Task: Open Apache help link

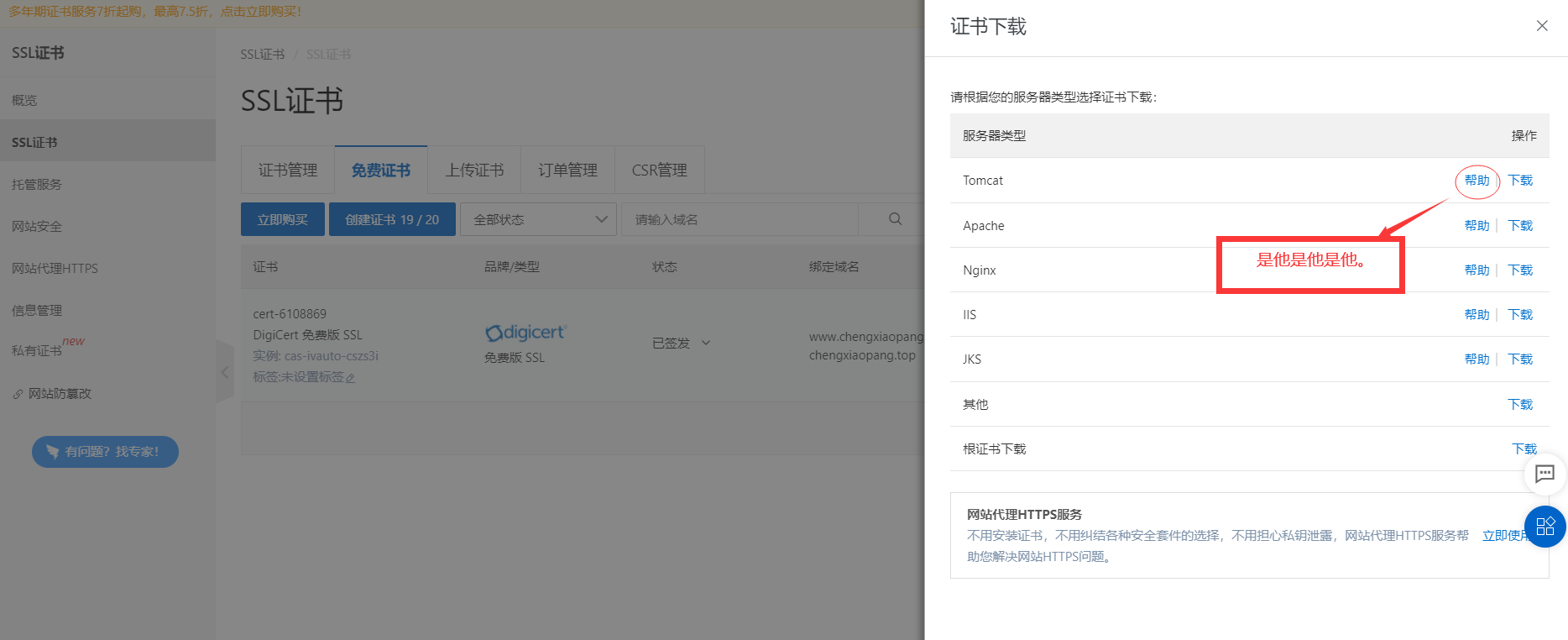Action: (x=1477, y=226)
